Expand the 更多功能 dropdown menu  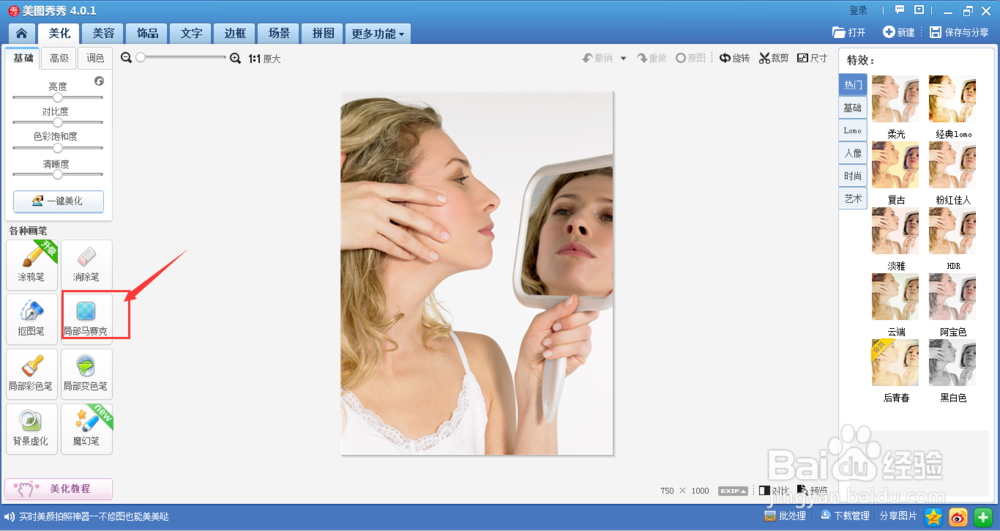pos(378,34)
